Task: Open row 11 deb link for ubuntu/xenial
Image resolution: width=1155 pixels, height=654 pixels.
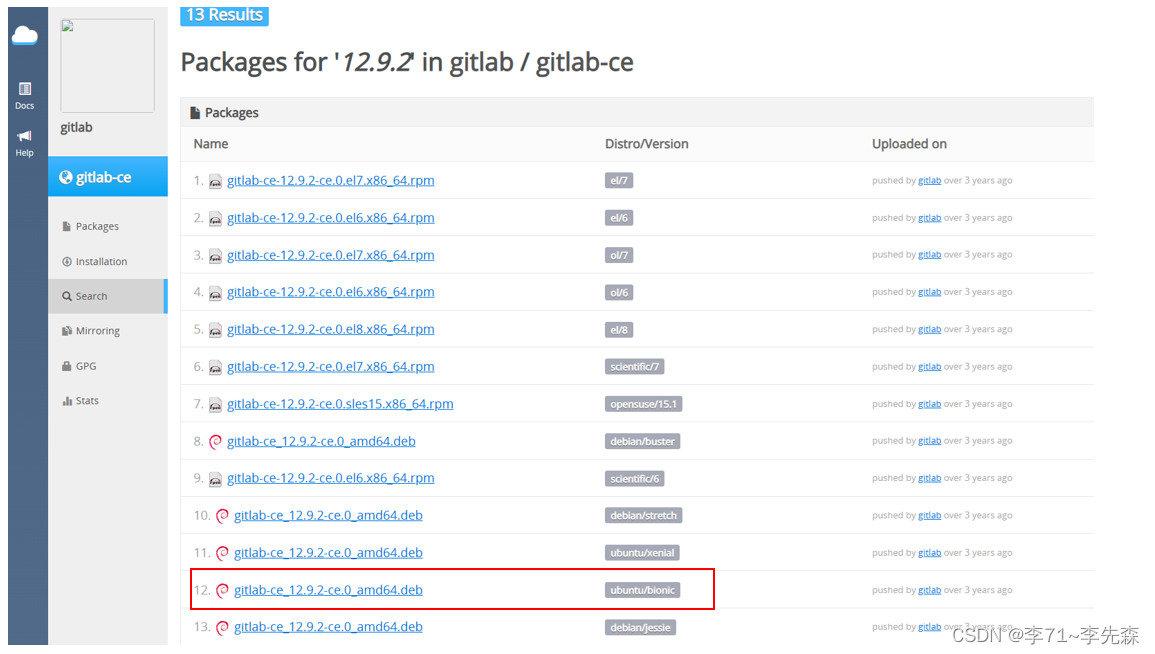Action: click(329, 552)
